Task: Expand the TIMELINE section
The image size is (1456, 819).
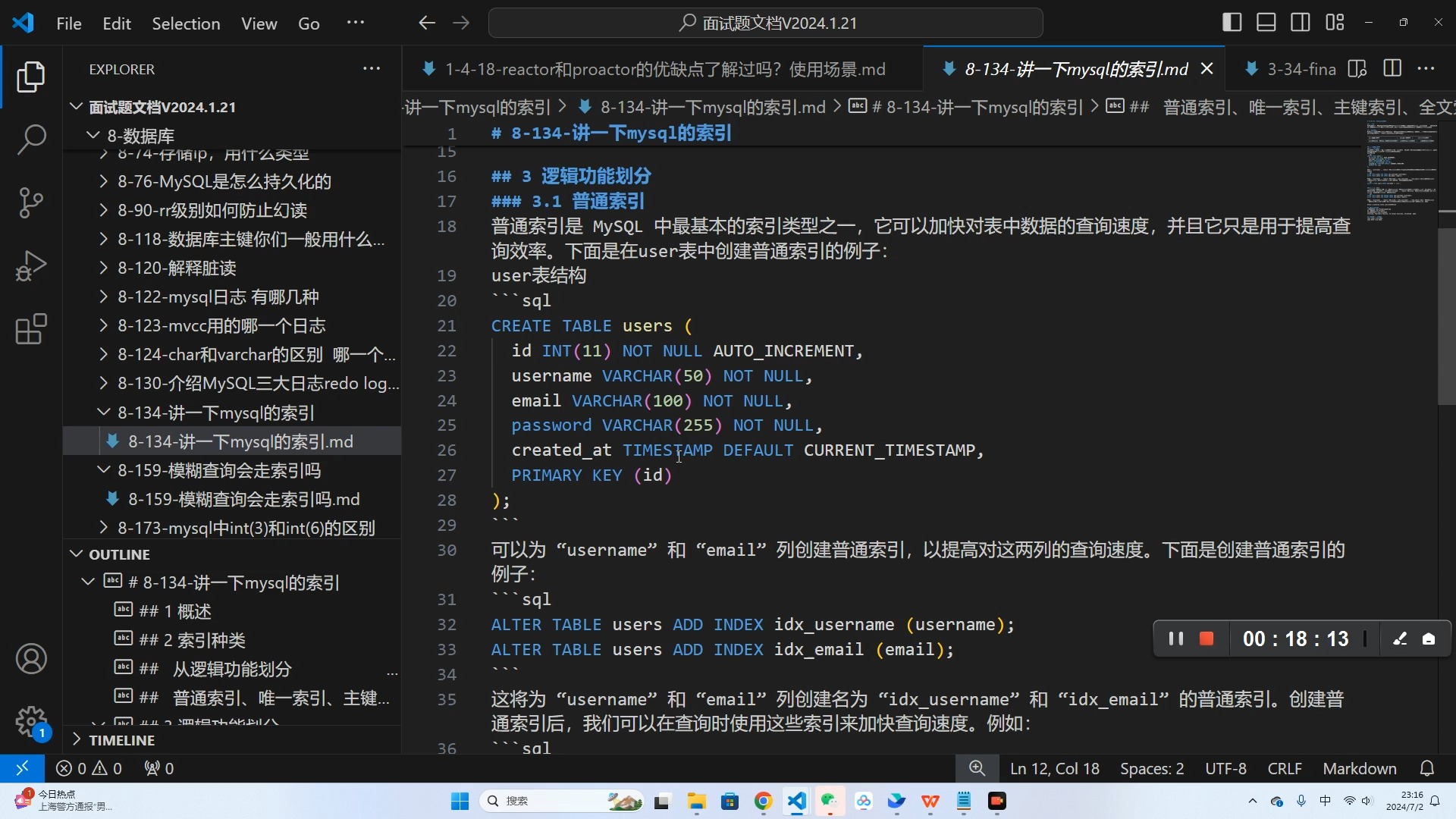Action: pyautogui.click(x=231, y=740)
